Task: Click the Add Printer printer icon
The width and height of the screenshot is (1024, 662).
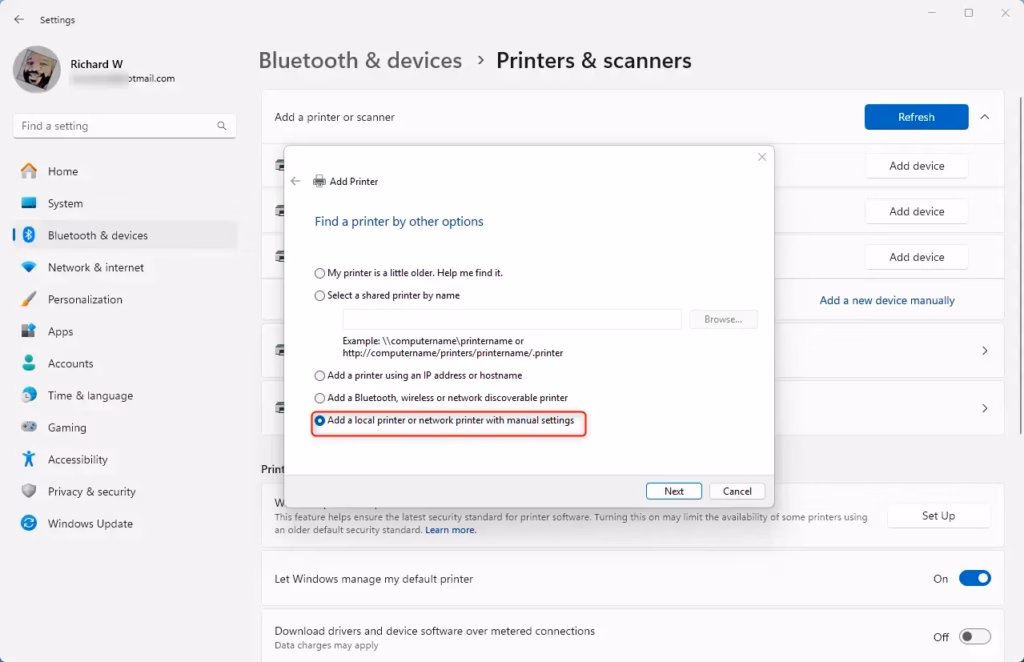Action: [x=319, y=181]
